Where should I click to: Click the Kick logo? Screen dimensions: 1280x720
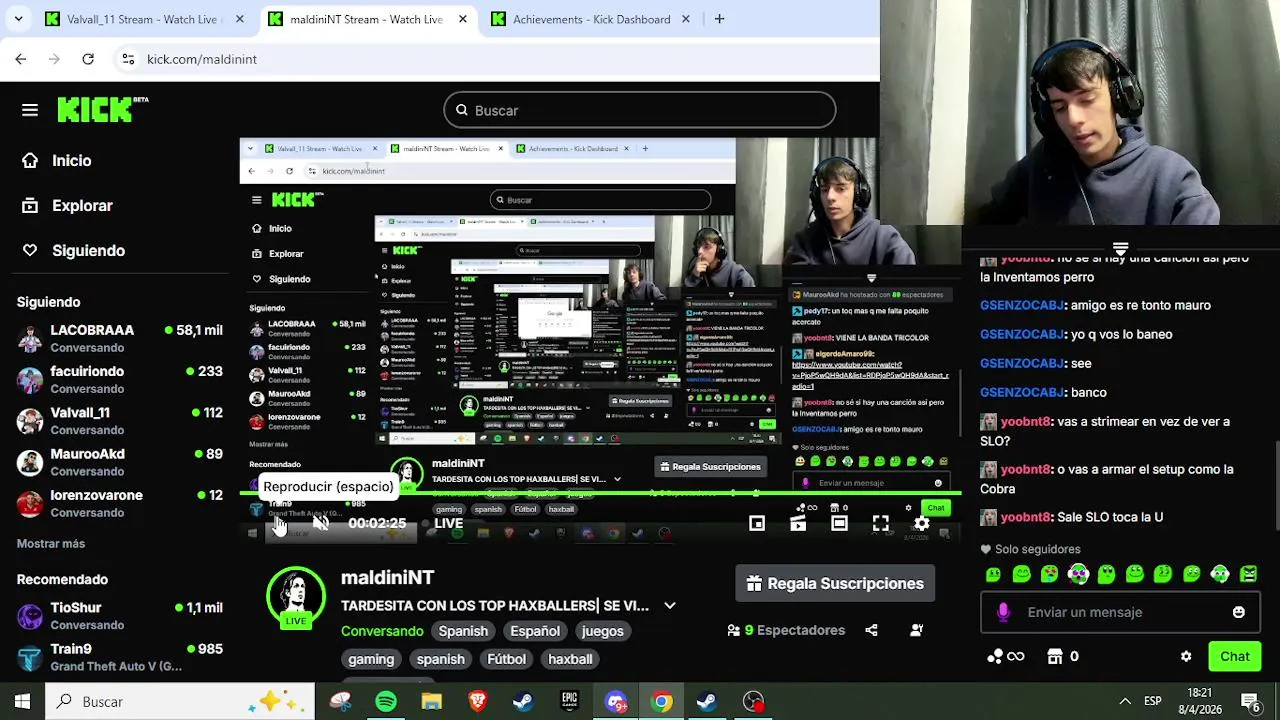pos(102,110)
